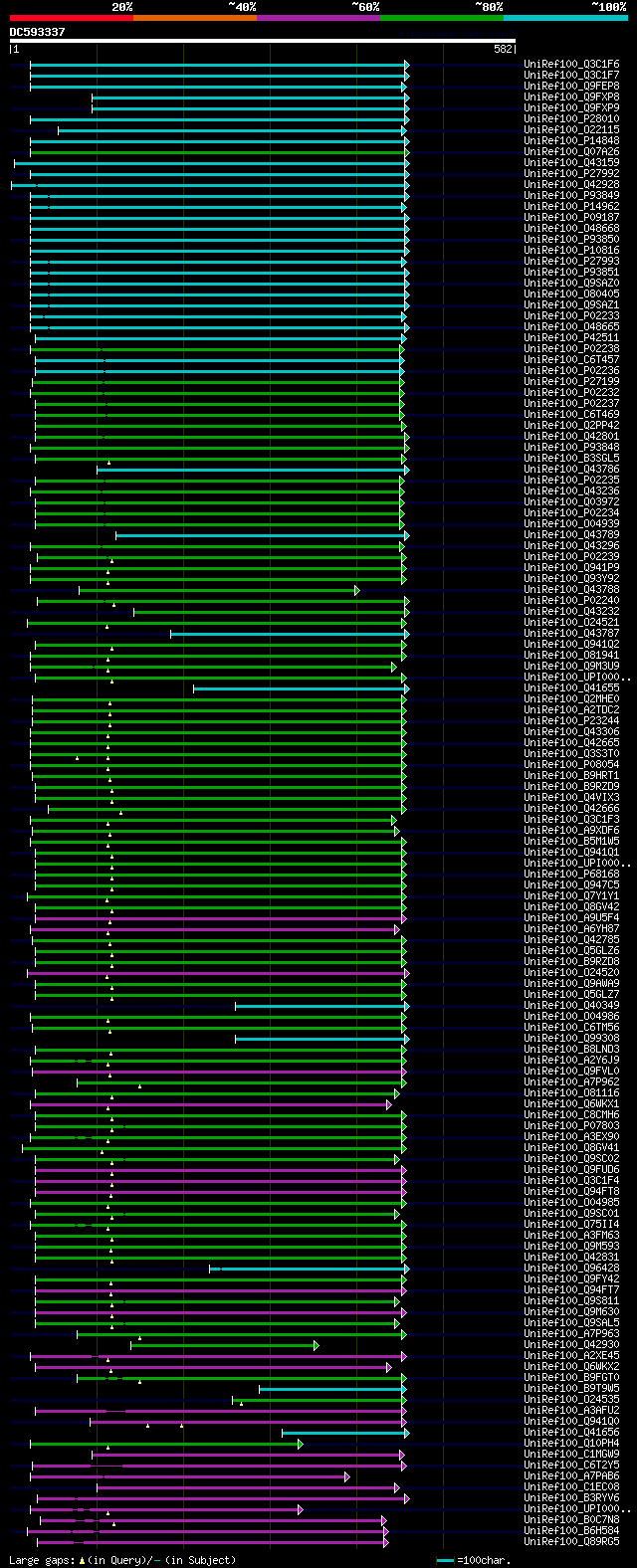
Task: Select label UniRef100_Q4VIX3
Action: pyautogui.click(x=571, y=798)
